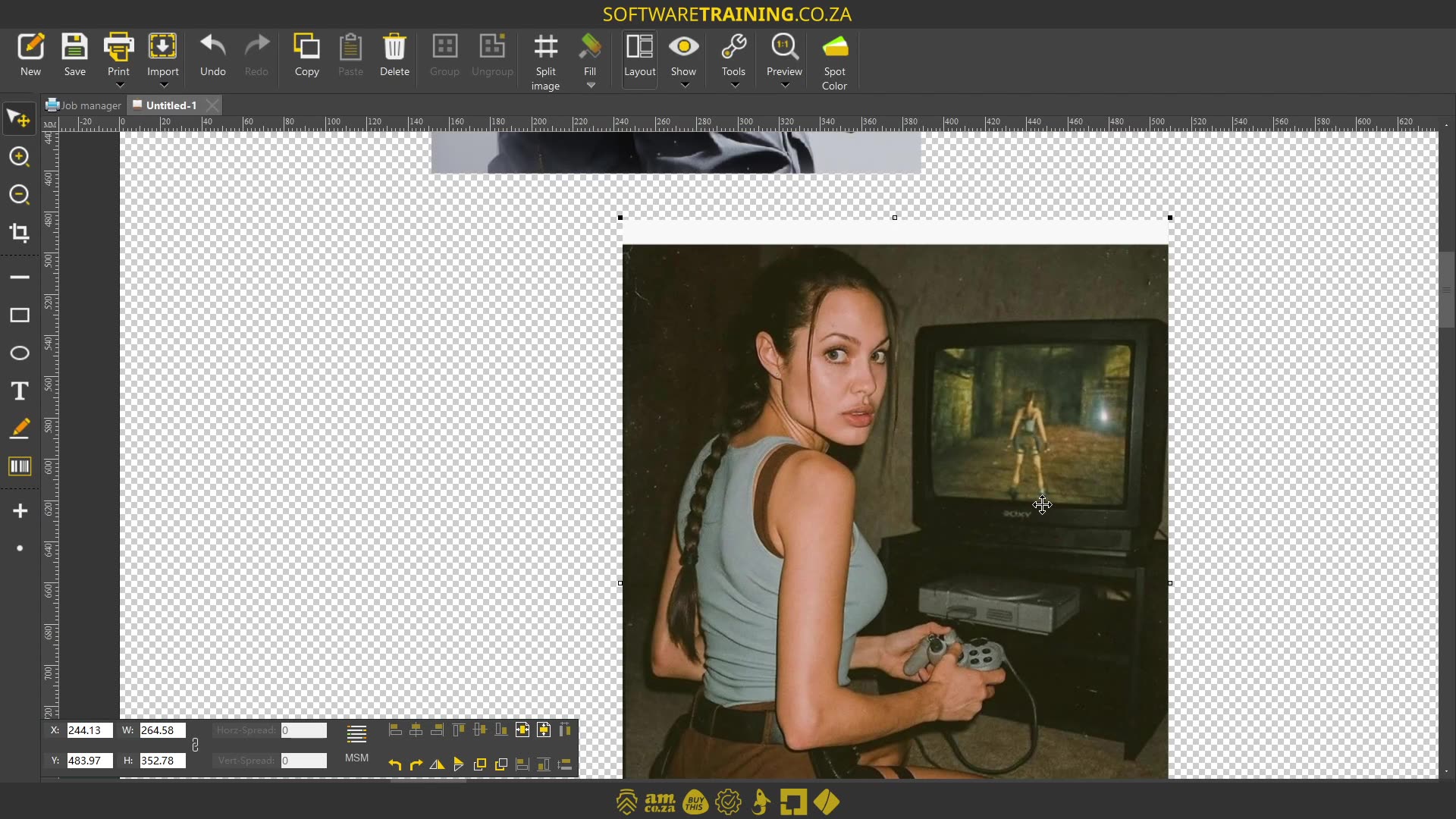Click the MSM lines icon

coord(356,734)
